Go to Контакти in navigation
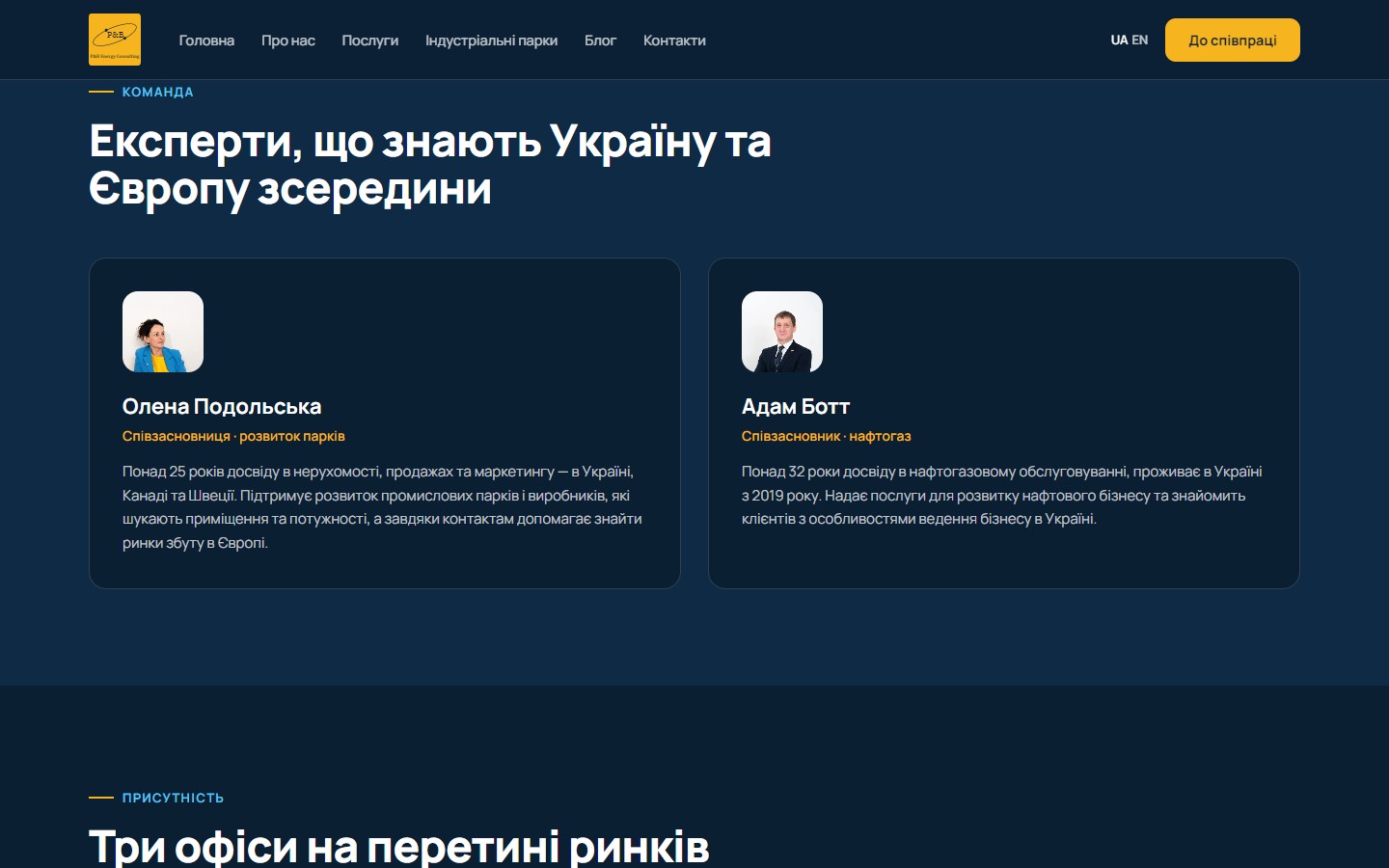The height and width of the screenshot is (868, 1389). 674,41
